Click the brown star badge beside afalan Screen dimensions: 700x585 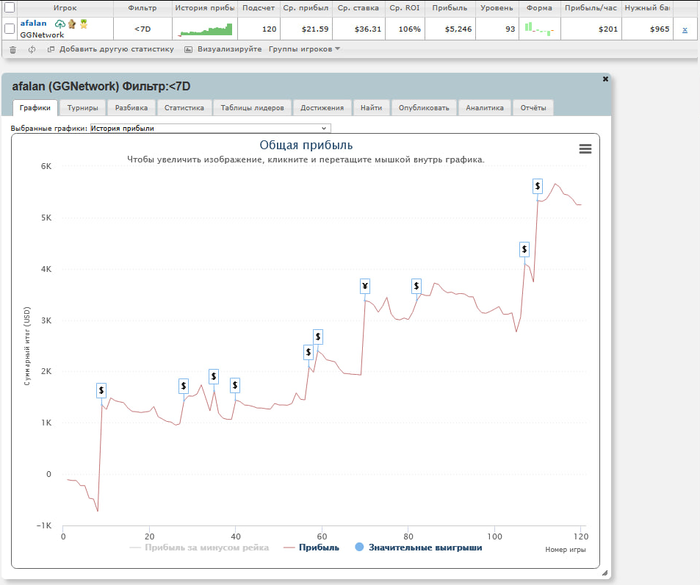[x=72, y=24]
